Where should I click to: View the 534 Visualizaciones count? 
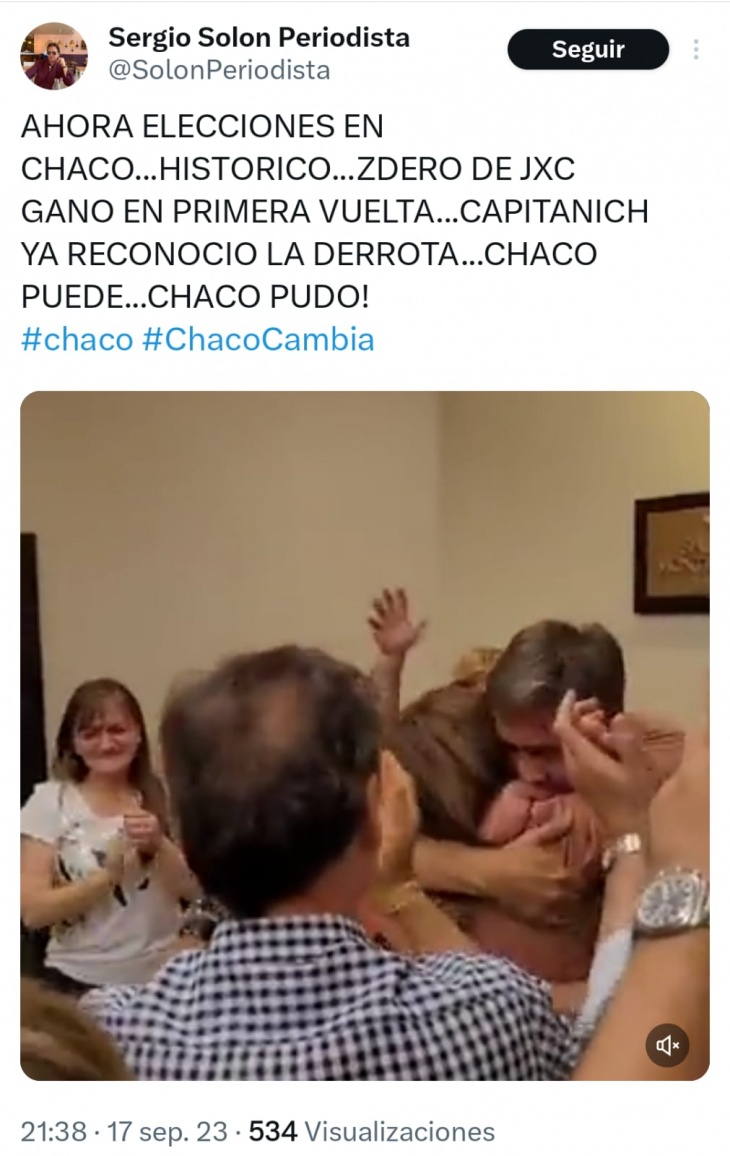pos(372,1132)
